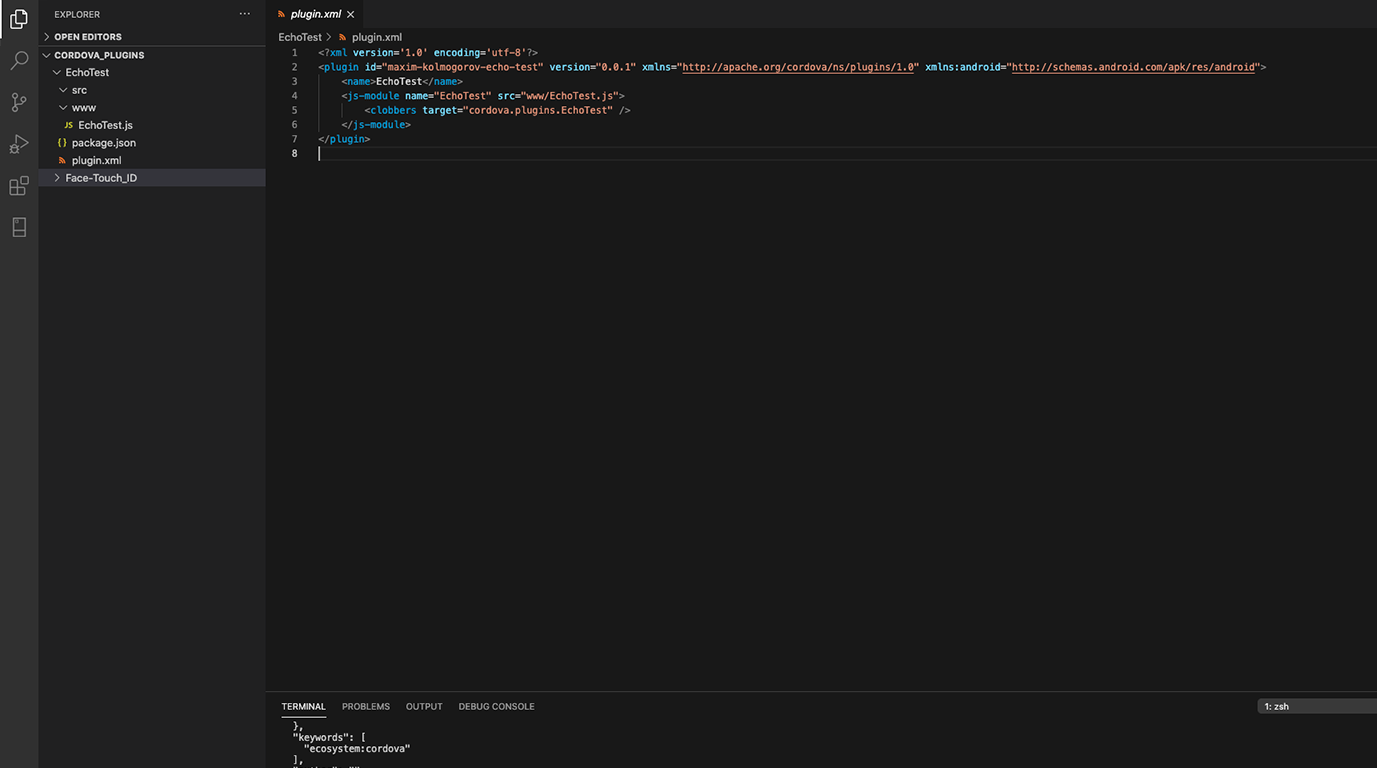Image resolution: width=1377 pixels, height=768 pixels.
Task: Open the Extensions view
Action: [x=18, y=186]
